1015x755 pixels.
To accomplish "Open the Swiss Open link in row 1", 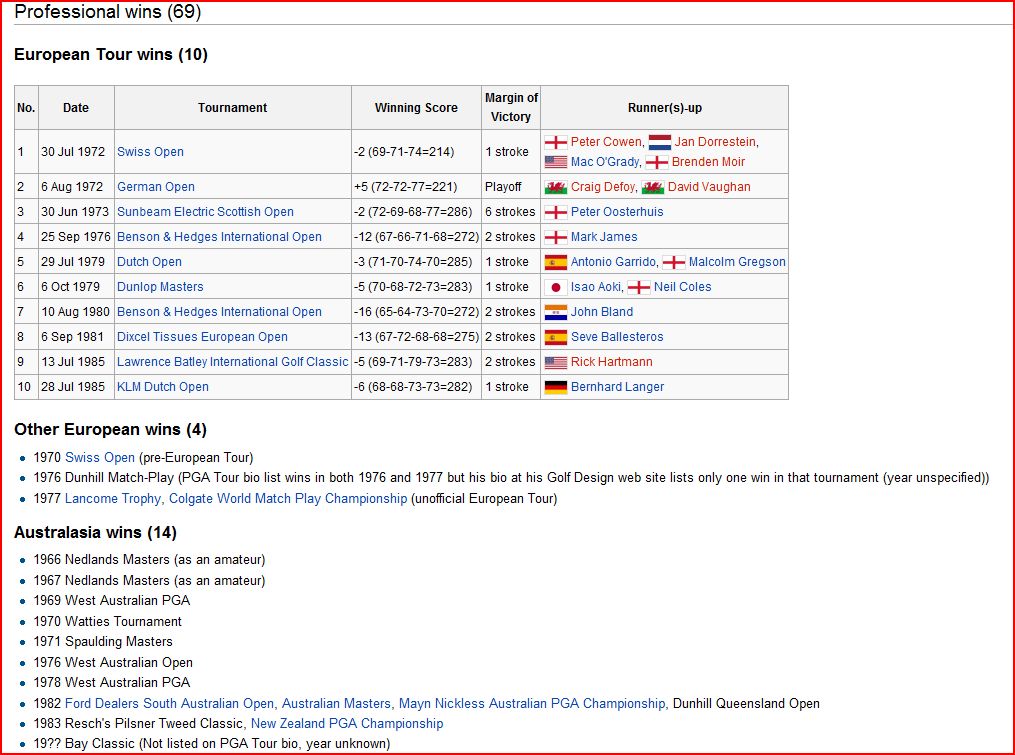I will tap(150, 152).
